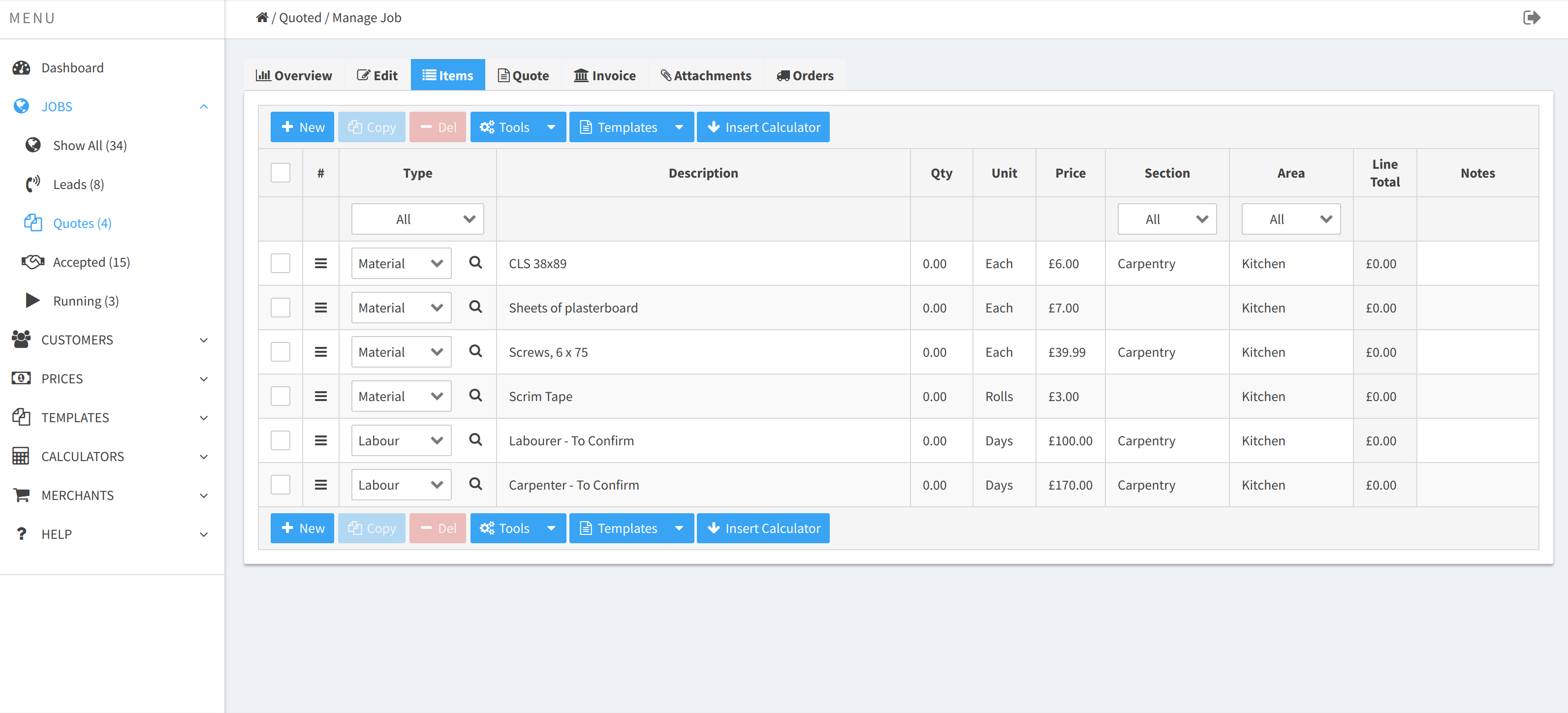
Task: Open the Area filter All dropdown
Action: (x=1291, y=219)
